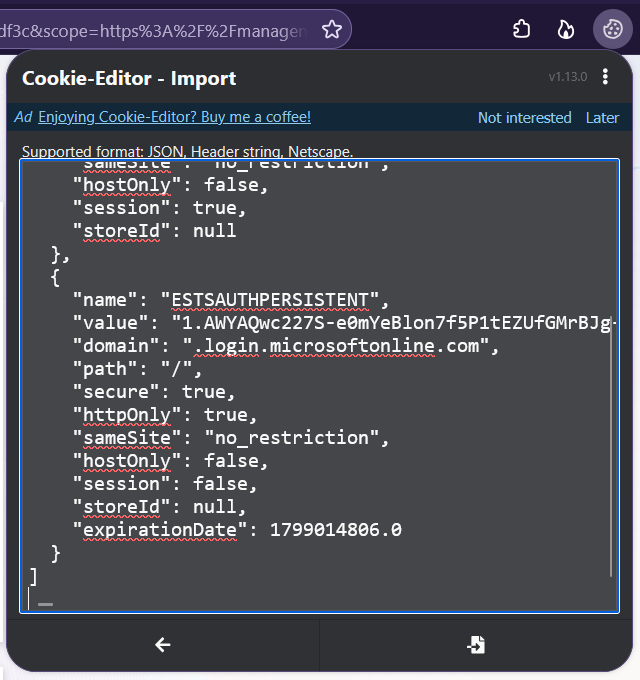The image size is (640, 680).
Task: Open Cookie-Editor three-dot options menu
Action: 605,77
